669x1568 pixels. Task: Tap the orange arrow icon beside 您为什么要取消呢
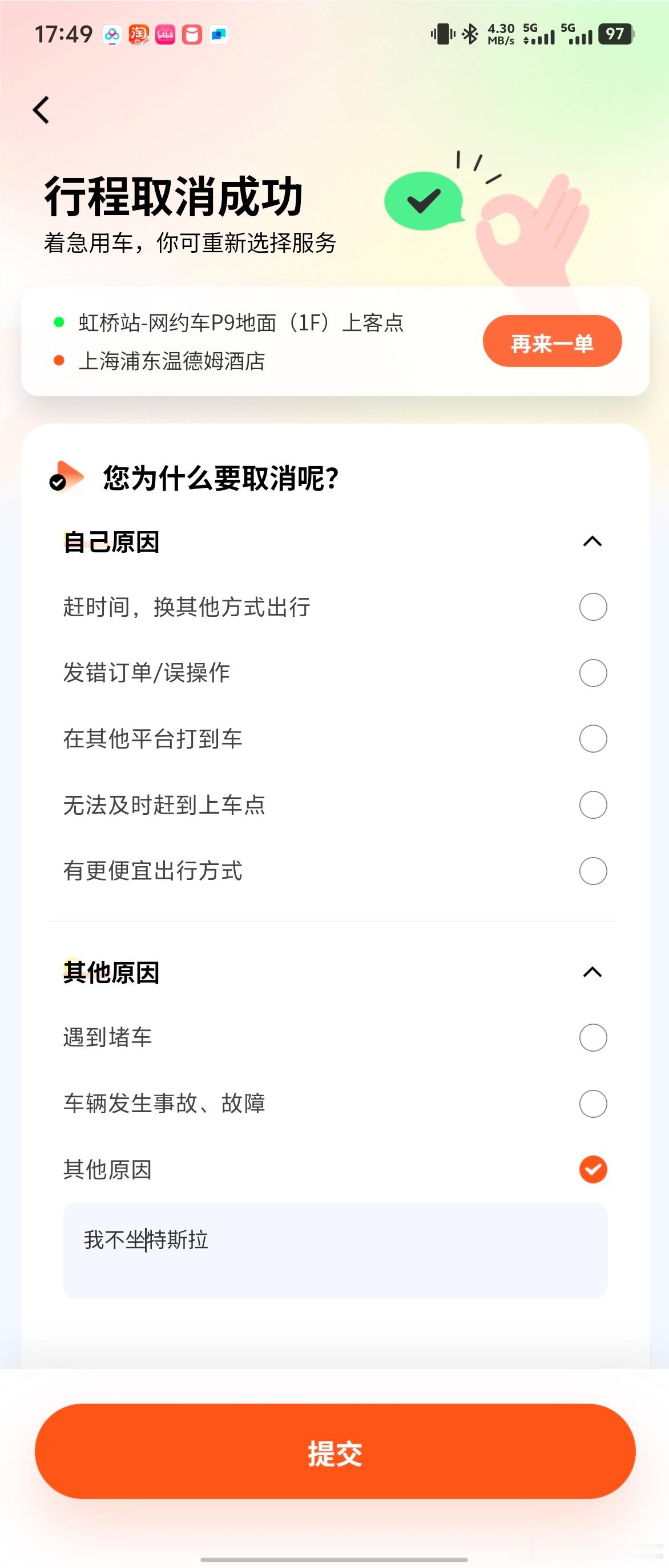[x=66, y=476]
